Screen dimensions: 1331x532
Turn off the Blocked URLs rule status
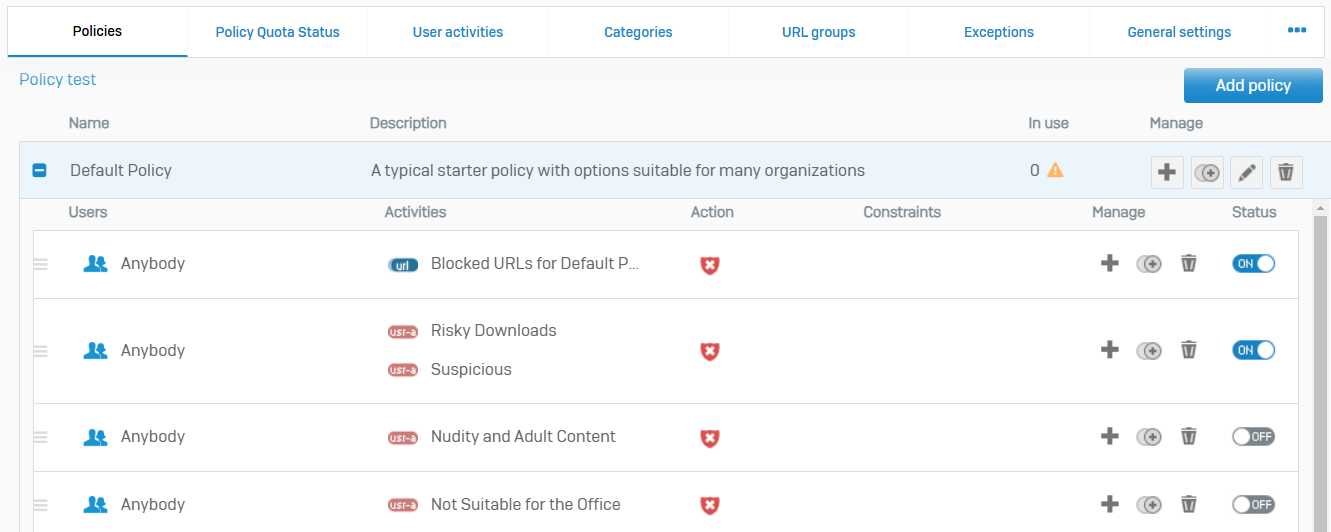[1253, 264]
